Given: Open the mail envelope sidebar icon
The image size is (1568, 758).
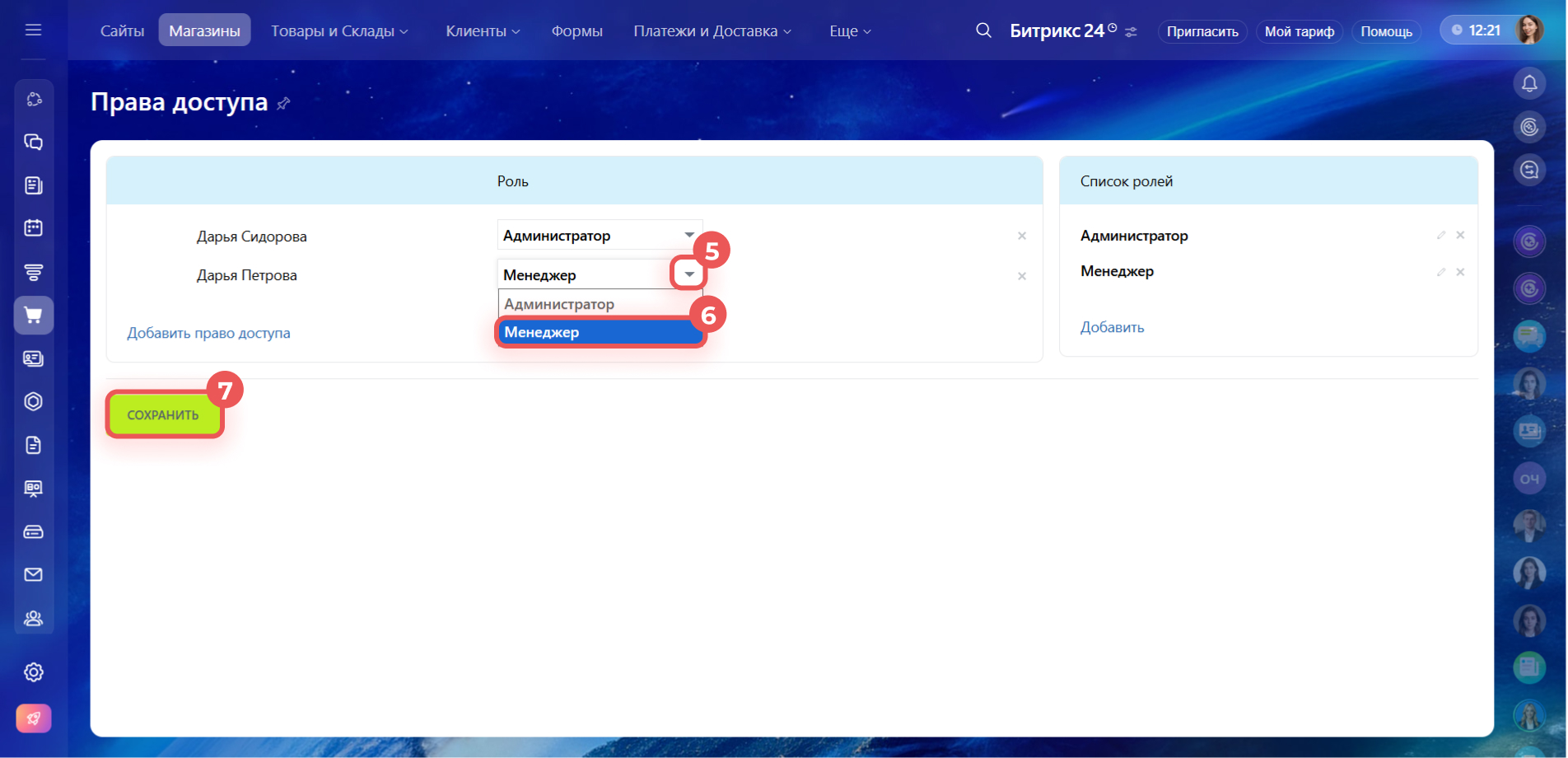Looking at the screenshot, I should click(33, 574).
